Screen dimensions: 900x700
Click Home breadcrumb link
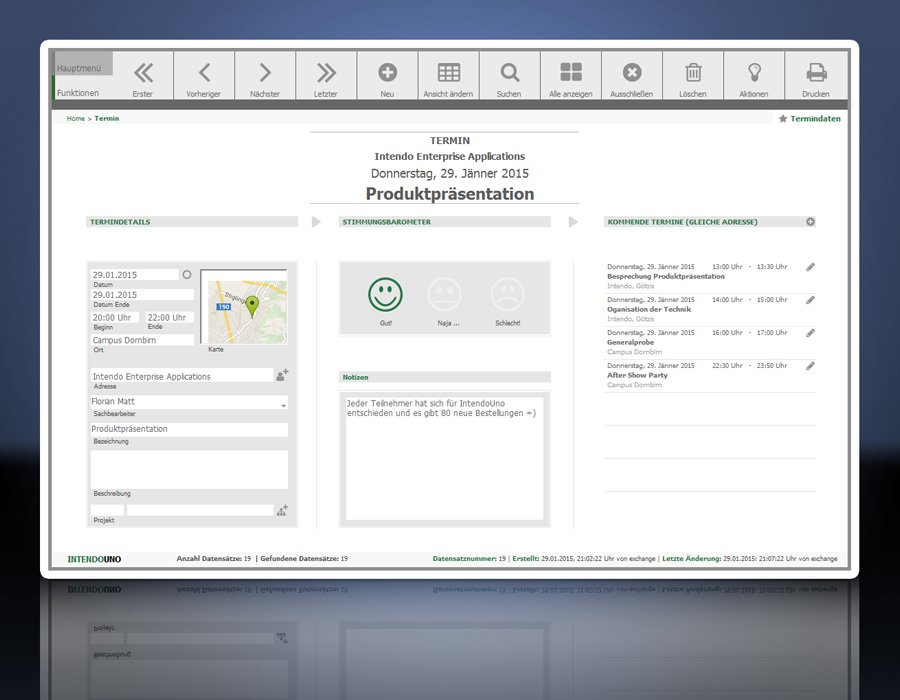(x=75, y=119)
